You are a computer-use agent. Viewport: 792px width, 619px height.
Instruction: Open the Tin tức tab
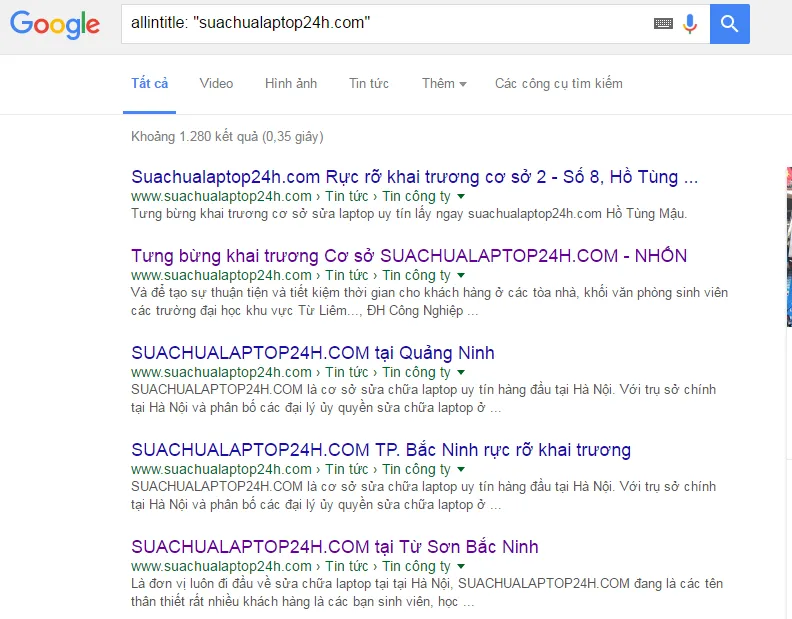pyautogui.click(x=369, y=83)
